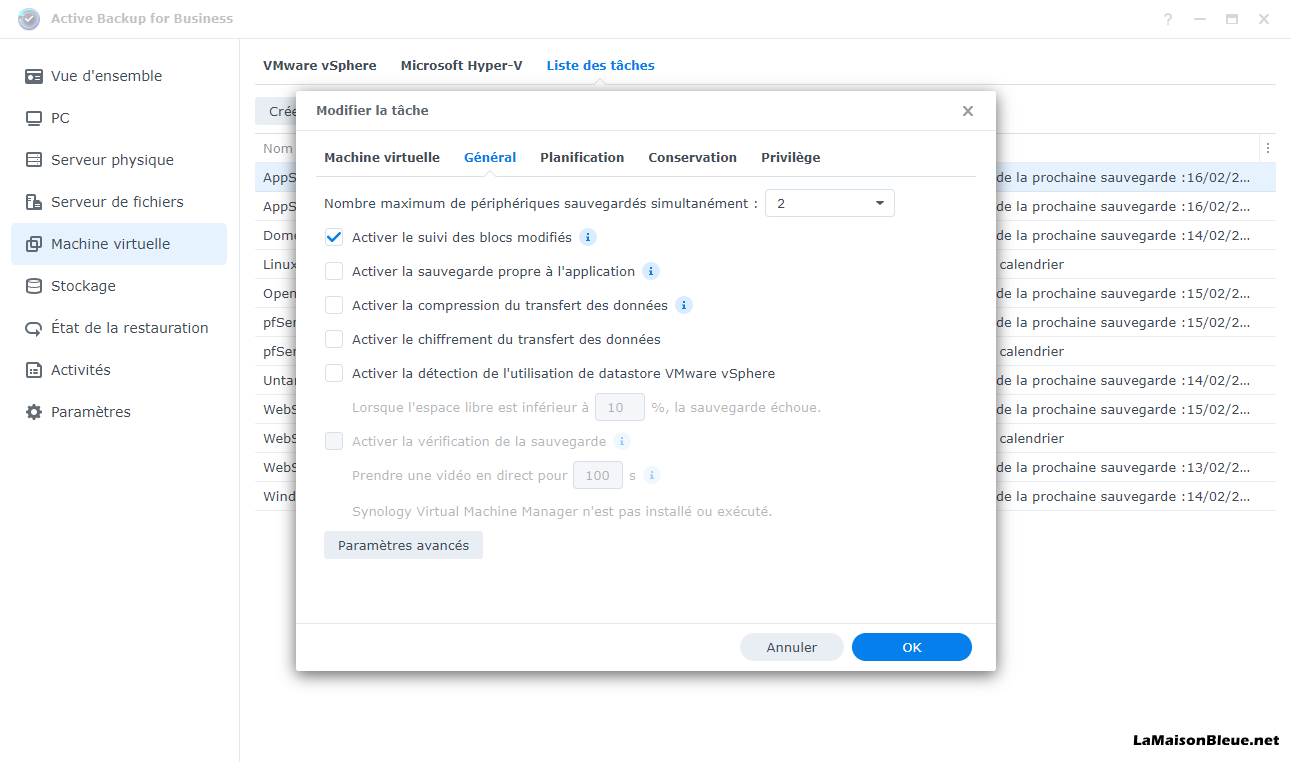Open Stockage in the sidebar

point(119,286)
